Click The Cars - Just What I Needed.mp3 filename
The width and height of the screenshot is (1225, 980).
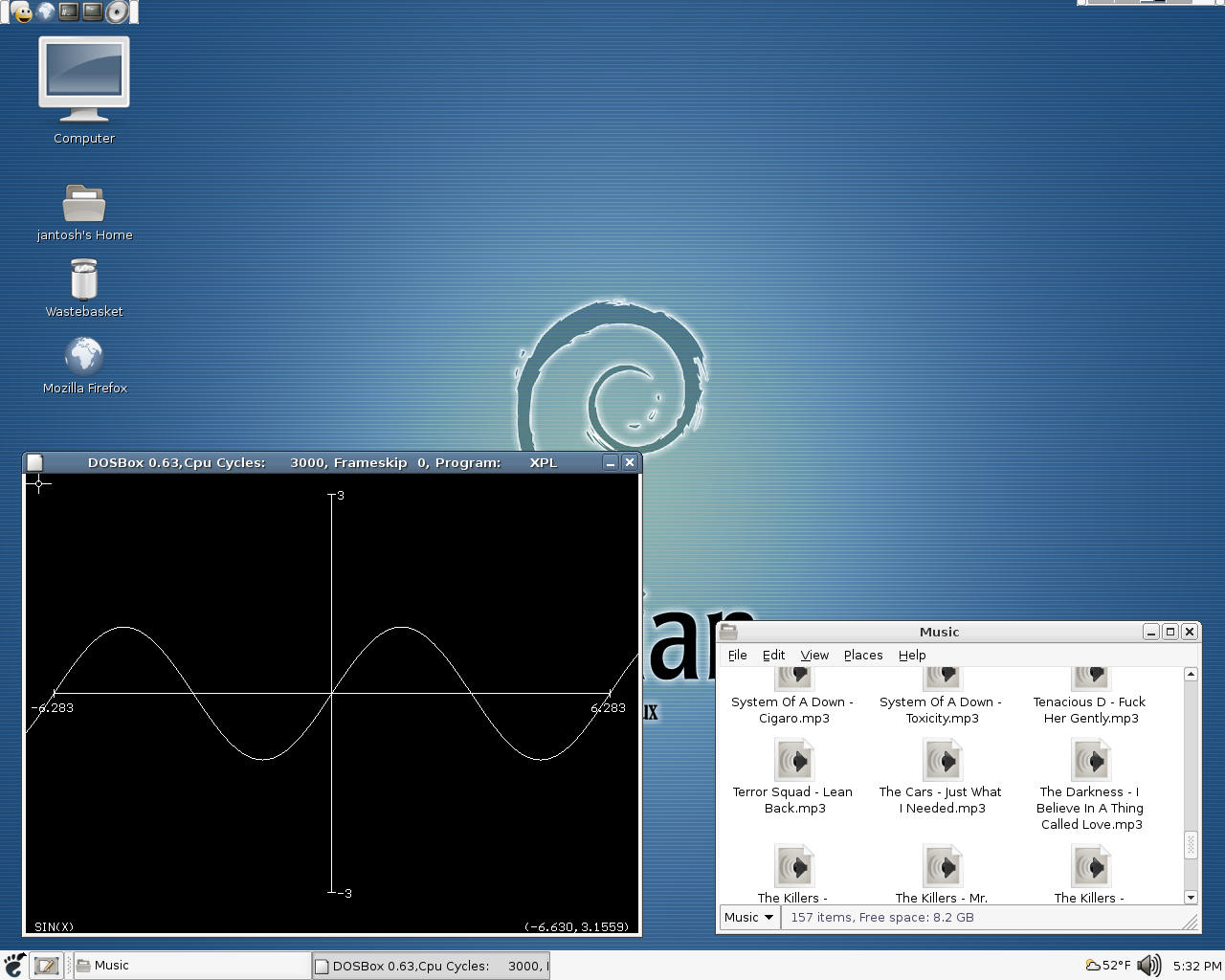tap(941, 800)
